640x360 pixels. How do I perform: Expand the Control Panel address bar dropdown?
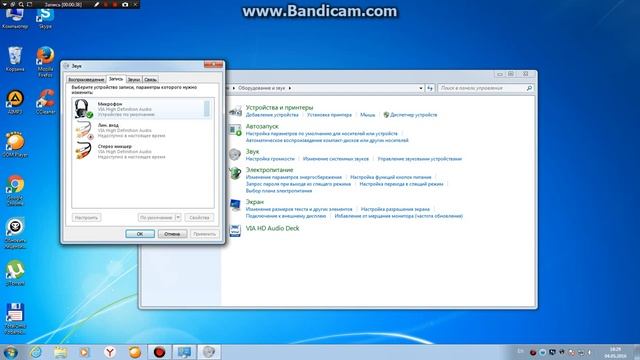pyautogui.click(x=421, y=88)
